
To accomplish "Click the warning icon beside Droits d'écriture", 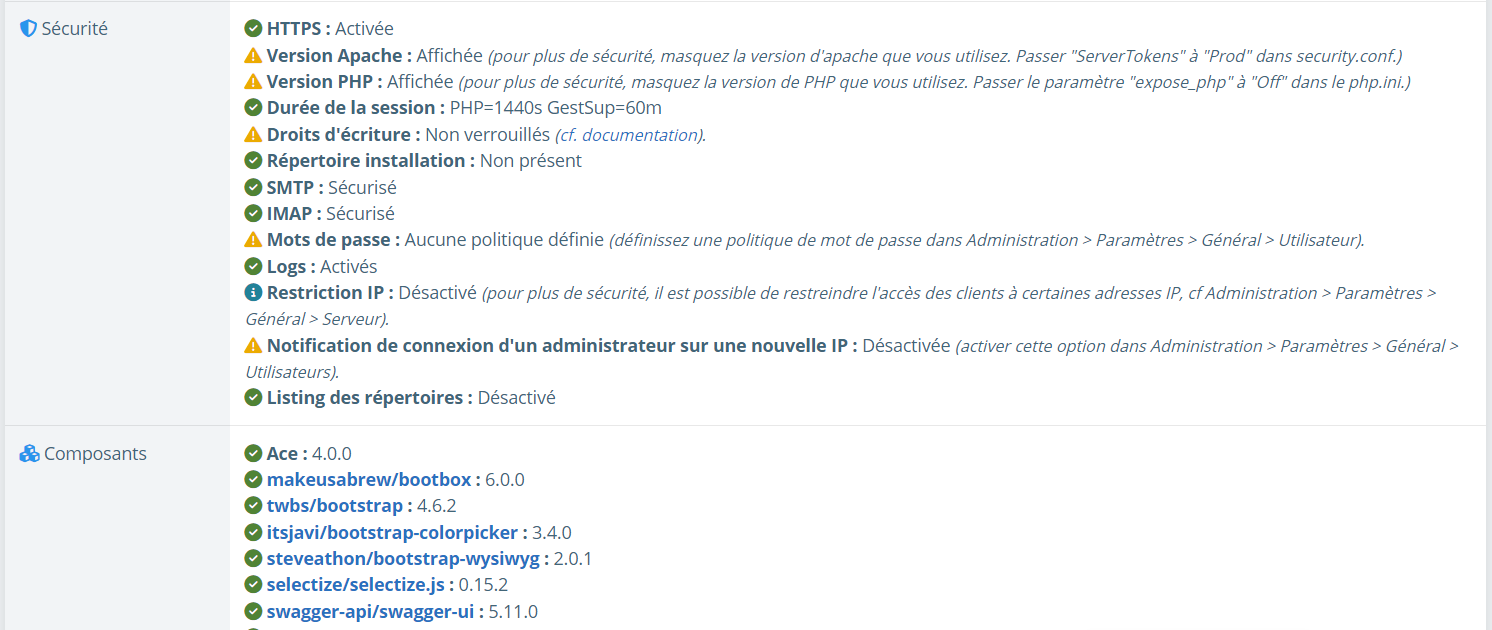I will click(x=254, y=135).
